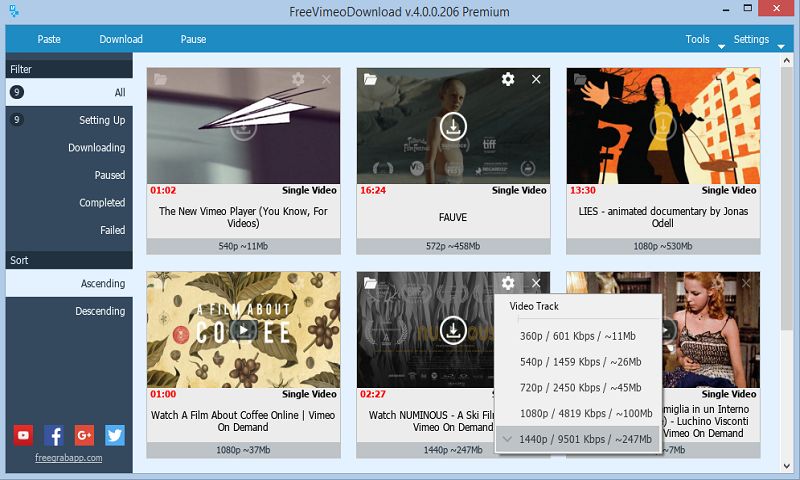The width and height of the screenshot is (800, 480).
Task: Click quality bar 540p ~11Mb
Action: [243, 246]
